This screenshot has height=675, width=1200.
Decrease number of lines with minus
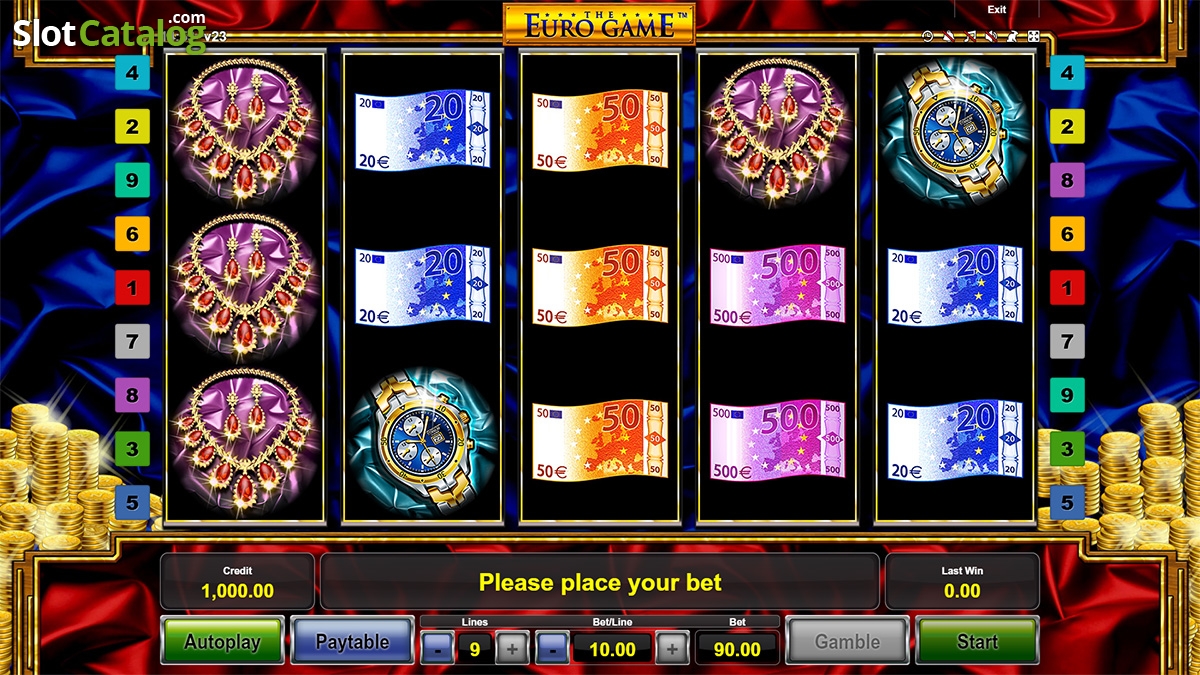pyautogui.click(x=437, y=649)
